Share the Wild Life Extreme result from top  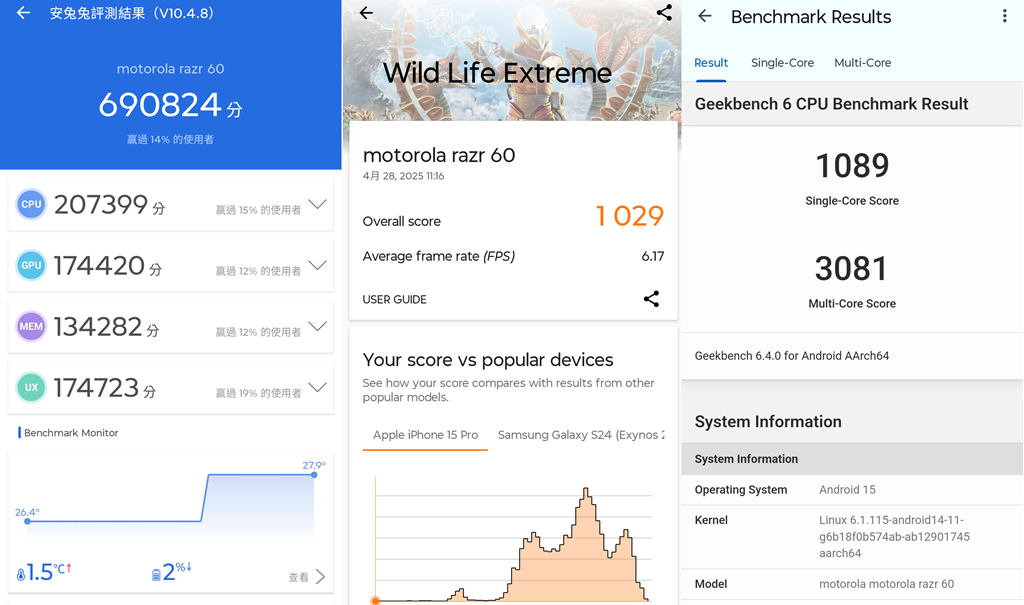point(664,13)
